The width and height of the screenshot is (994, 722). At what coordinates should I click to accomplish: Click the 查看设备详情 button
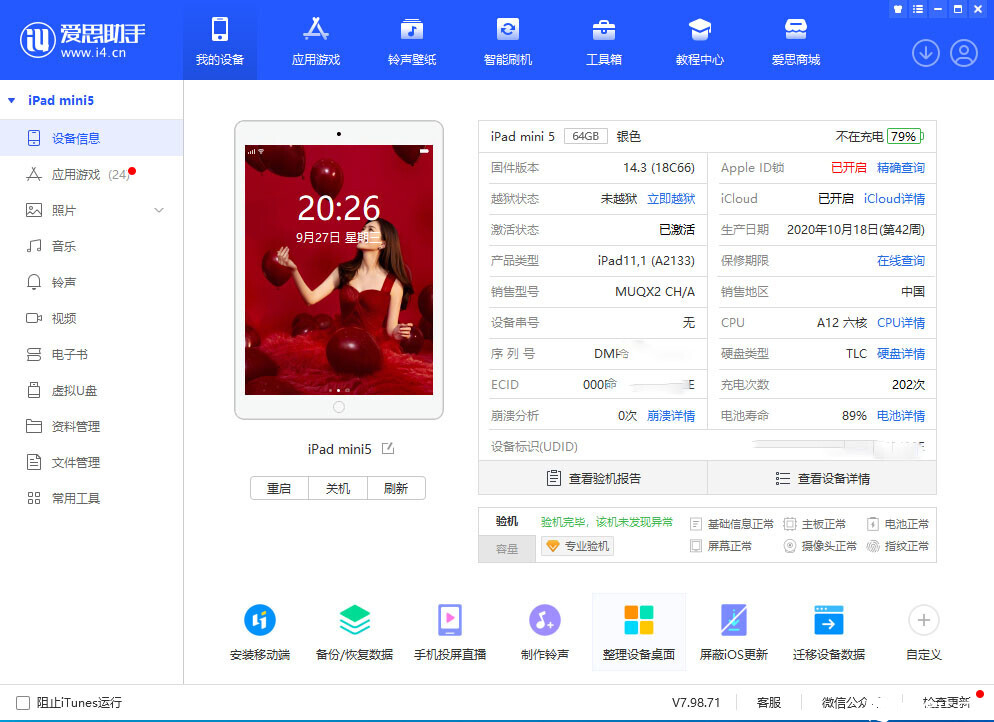click(x=822, y=478)
